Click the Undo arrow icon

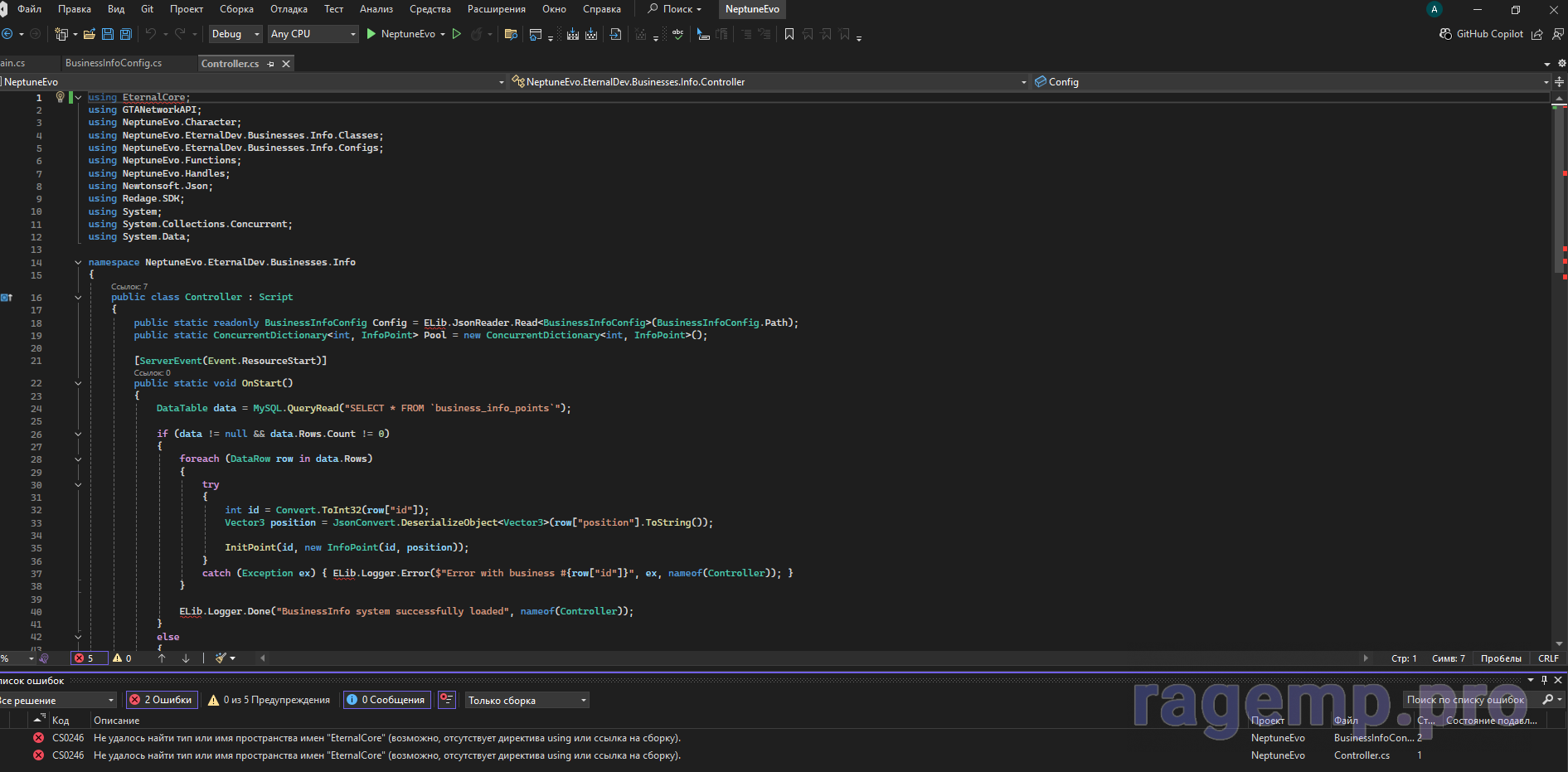(x=151, y=34)
